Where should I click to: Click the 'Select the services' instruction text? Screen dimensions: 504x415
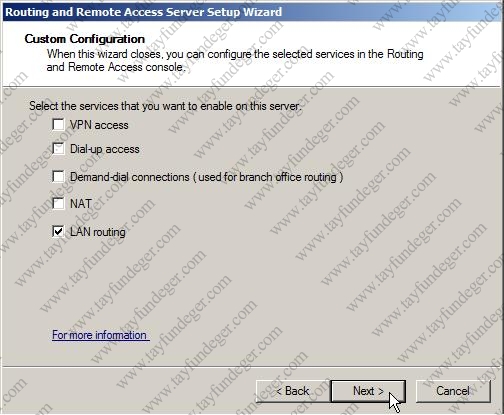tap(165, 106)
